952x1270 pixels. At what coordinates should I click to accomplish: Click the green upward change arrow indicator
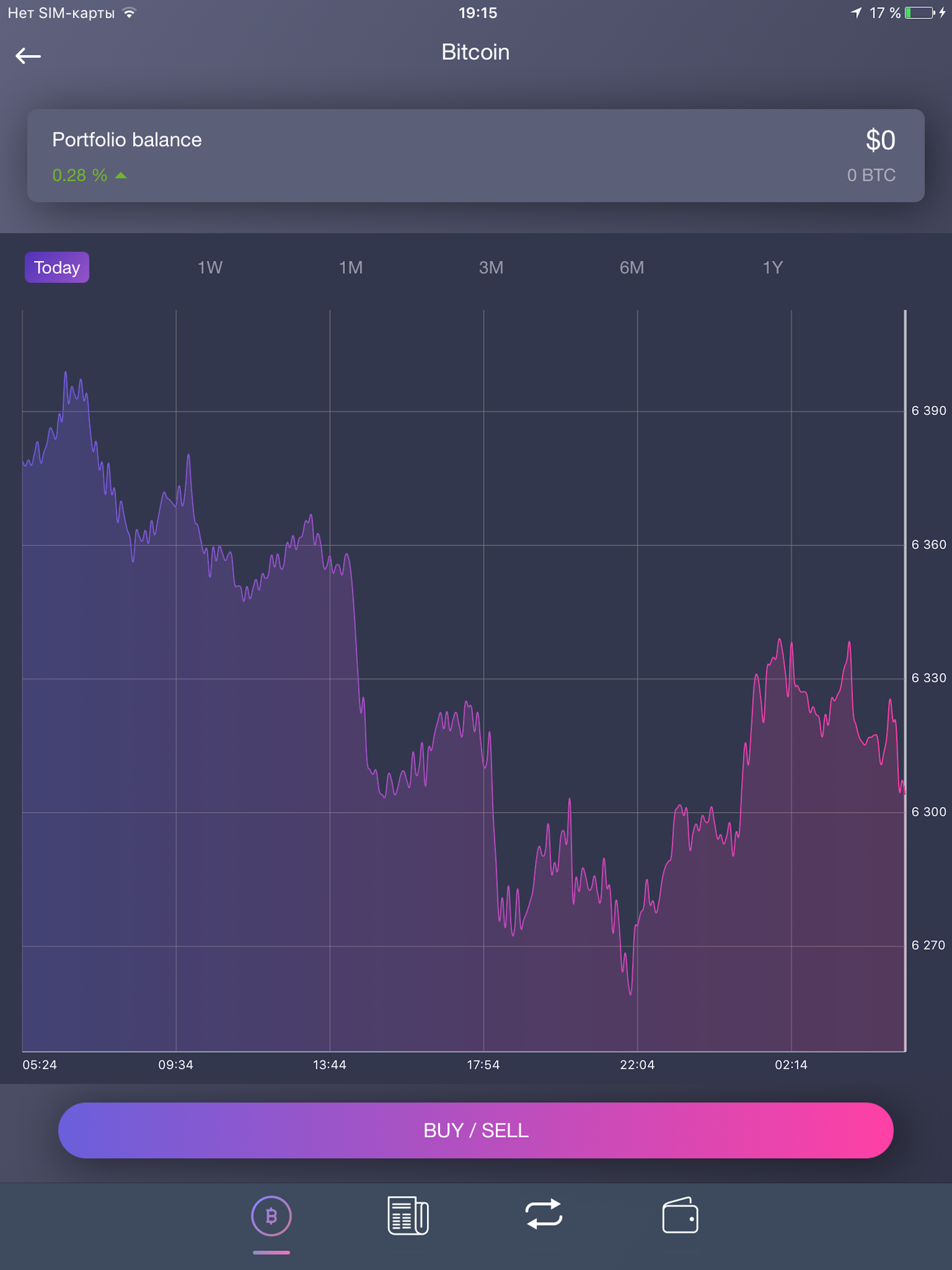120,175
